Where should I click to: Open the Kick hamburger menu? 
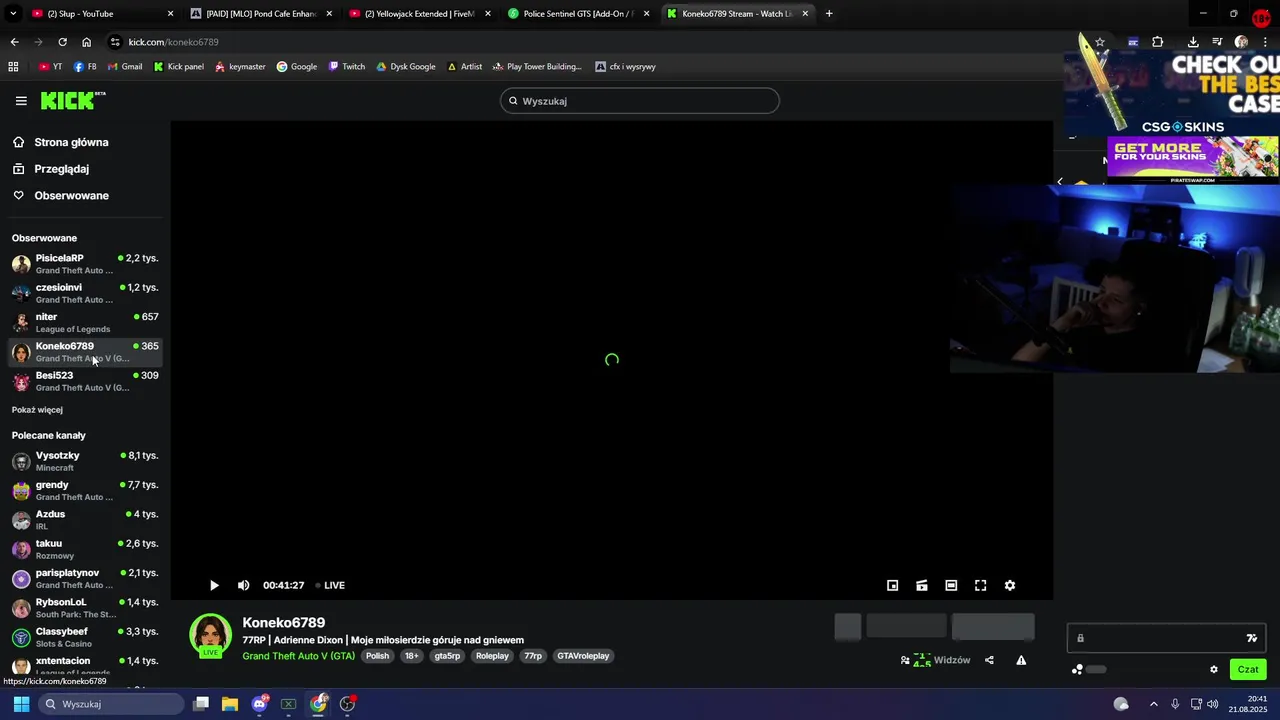(21, 101)
